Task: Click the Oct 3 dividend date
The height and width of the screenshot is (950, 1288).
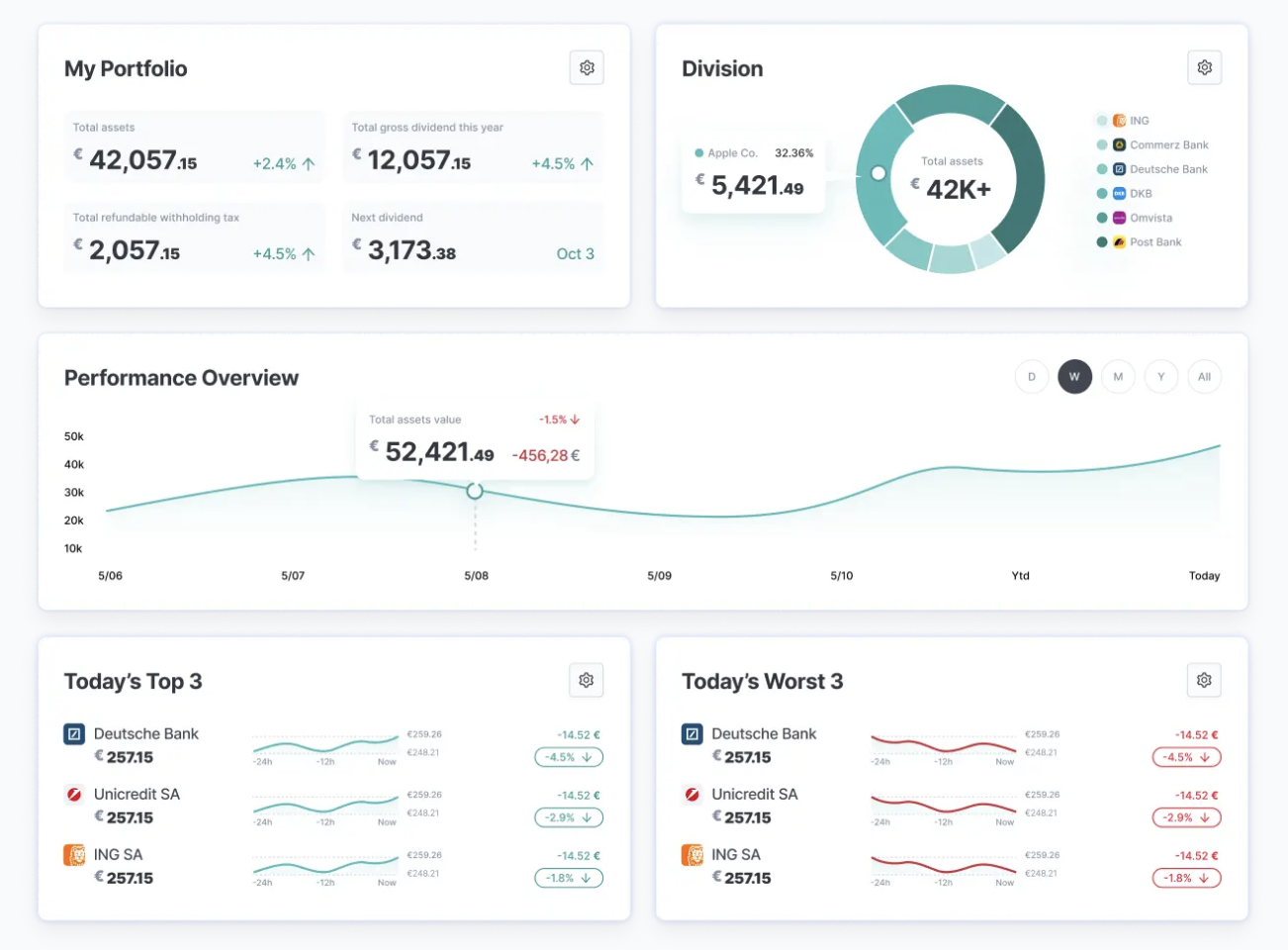Action: [576, 254]
